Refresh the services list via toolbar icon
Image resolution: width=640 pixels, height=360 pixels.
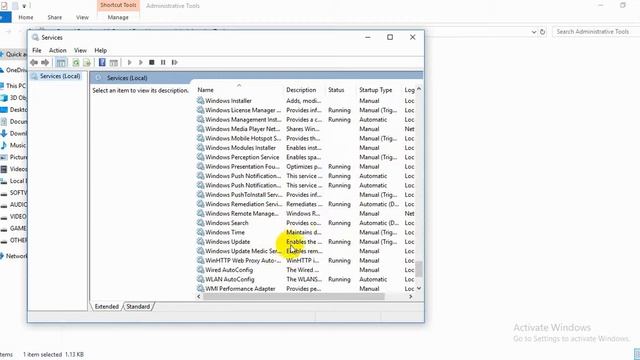pos(76,62)
